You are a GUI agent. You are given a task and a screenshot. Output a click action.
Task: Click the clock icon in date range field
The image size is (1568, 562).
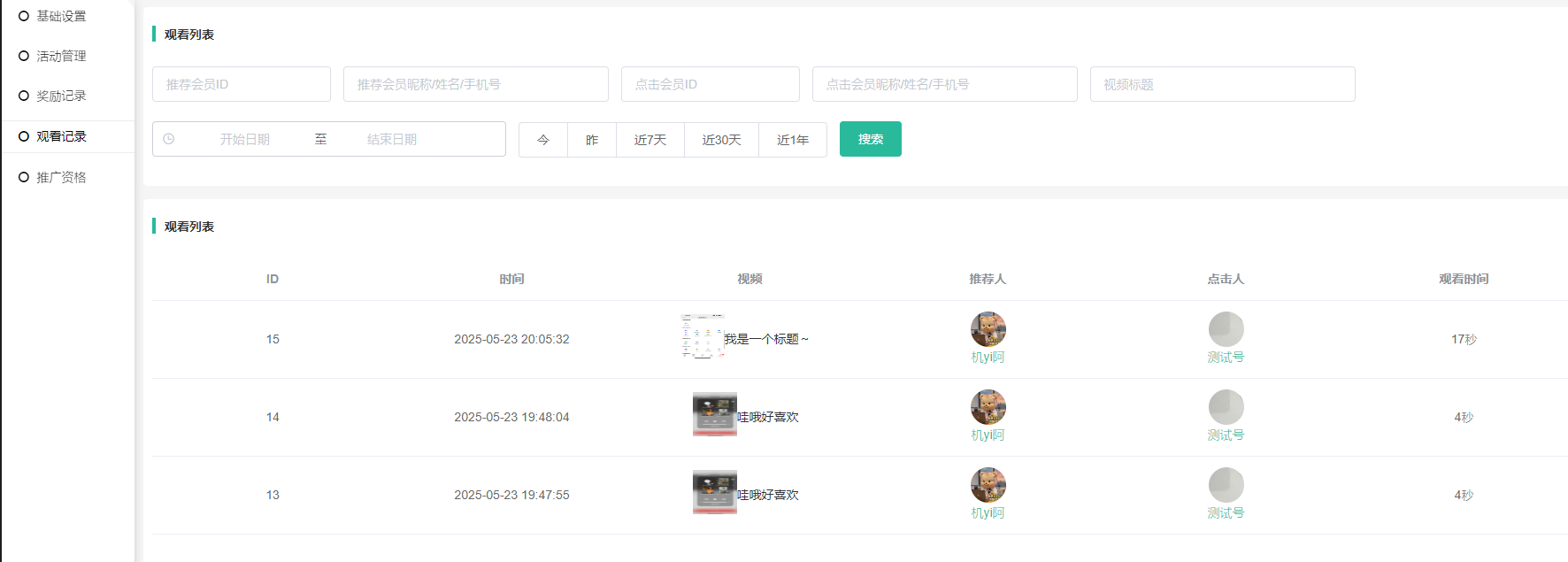(169, 139)
